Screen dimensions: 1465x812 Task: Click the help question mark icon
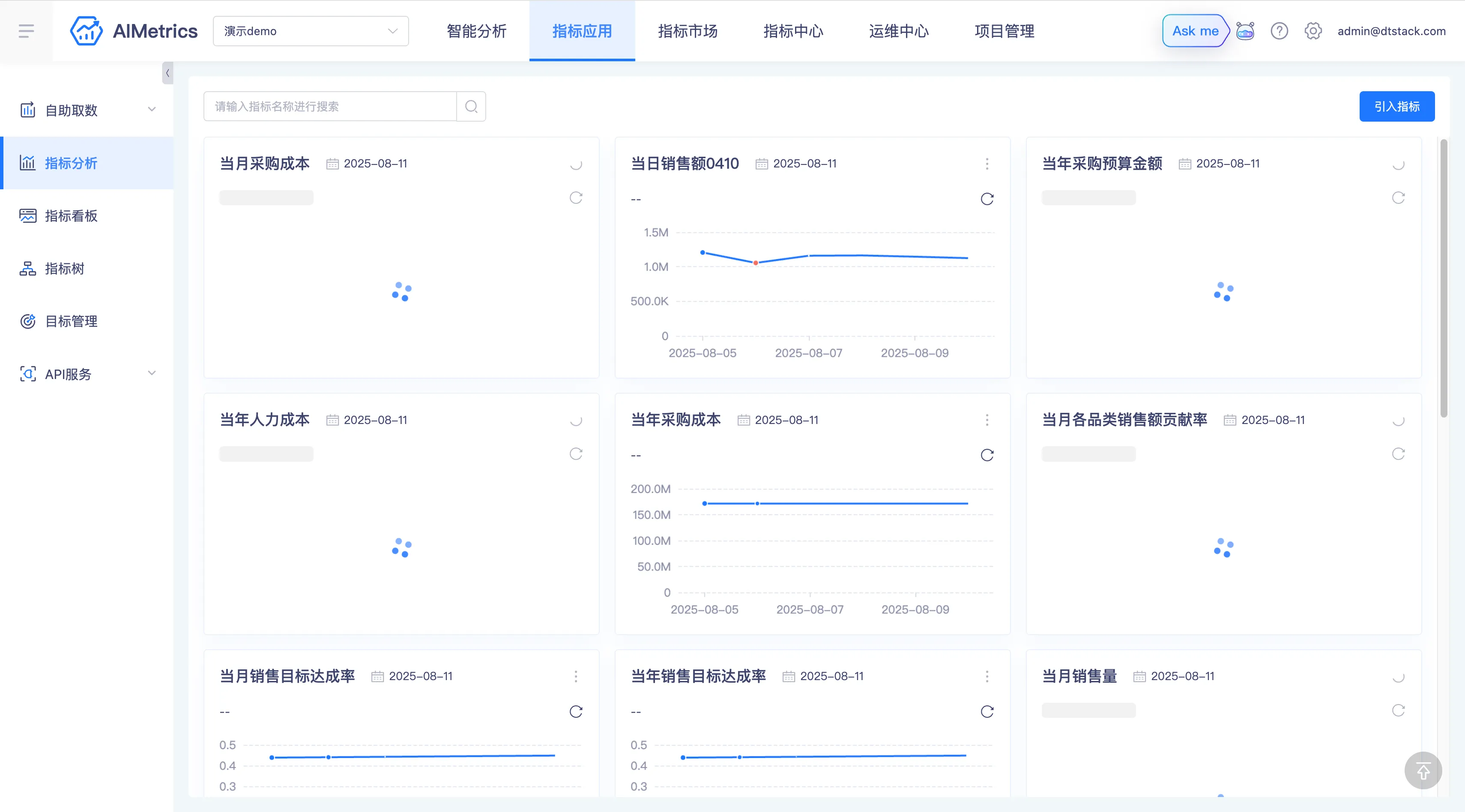click(1279, 31)
